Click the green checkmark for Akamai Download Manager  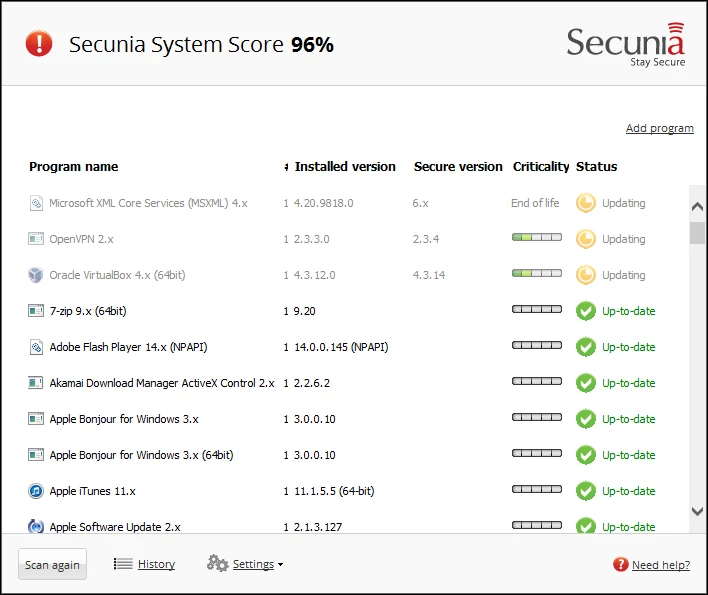[x=586, y=383]
